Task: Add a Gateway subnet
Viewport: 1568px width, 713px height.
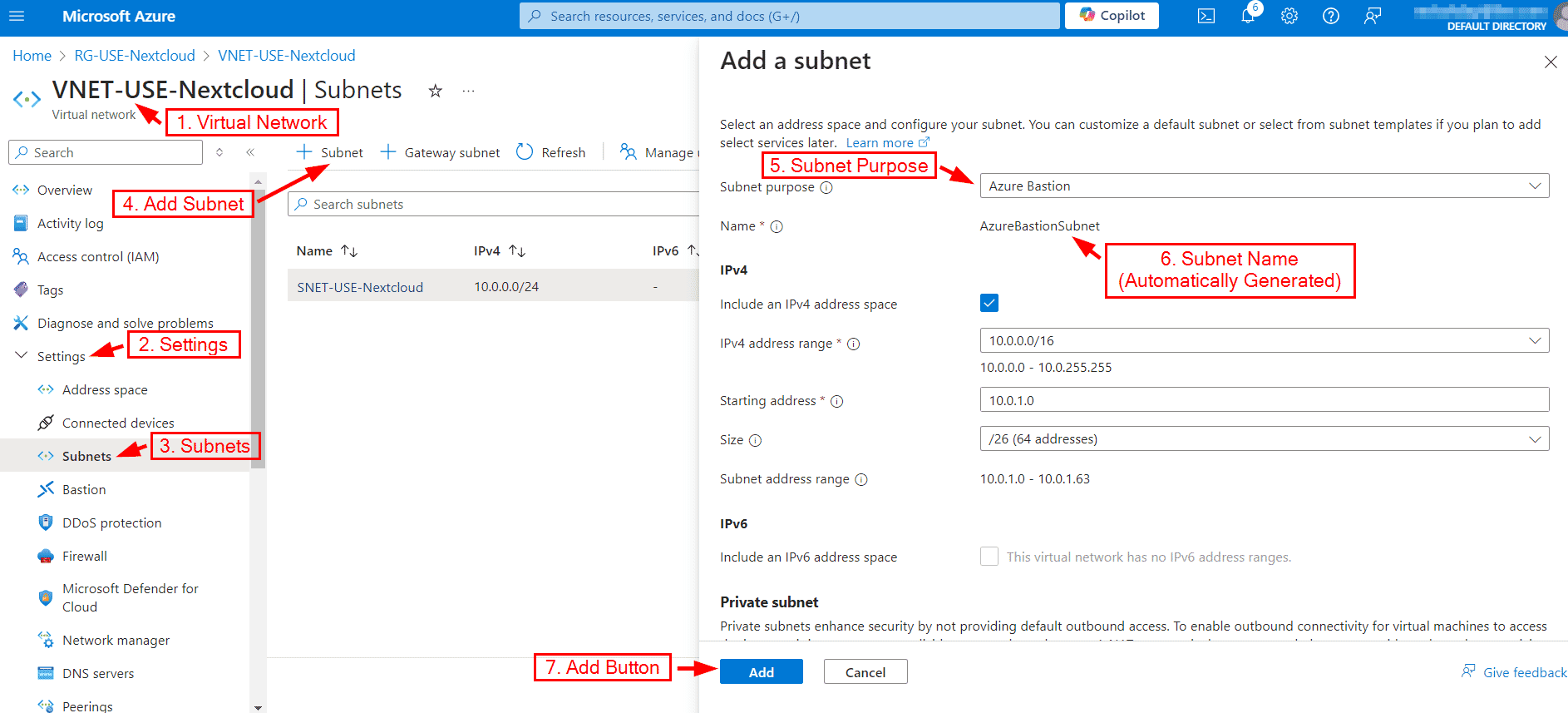Action: tap(440, 152)
